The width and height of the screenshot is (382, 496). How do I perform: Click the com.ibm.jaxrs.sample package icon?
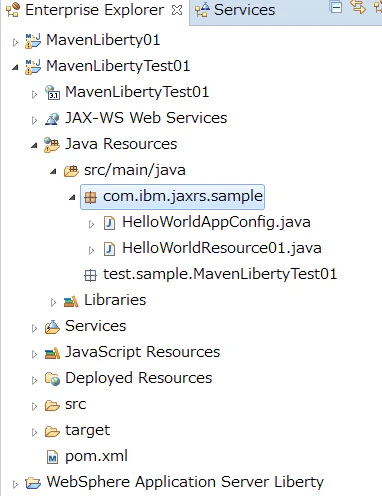90,197
